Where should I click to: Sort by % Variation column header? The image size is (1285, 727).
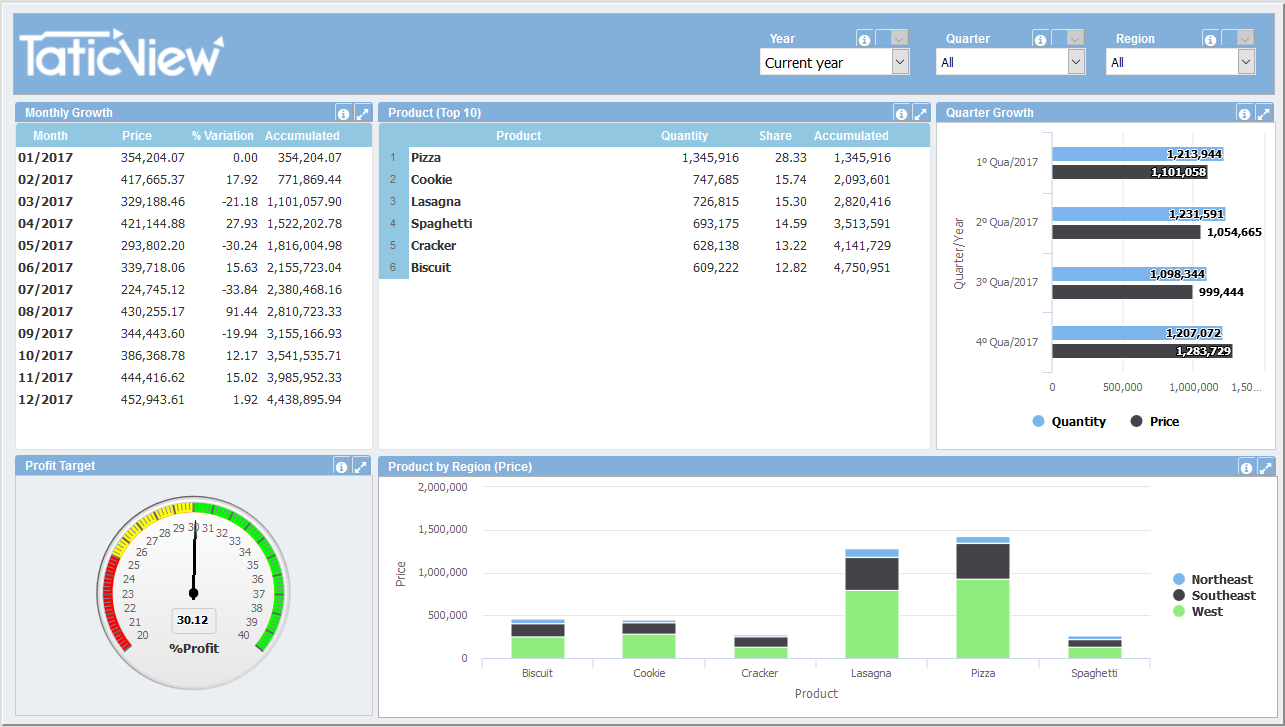coord(222,136)
